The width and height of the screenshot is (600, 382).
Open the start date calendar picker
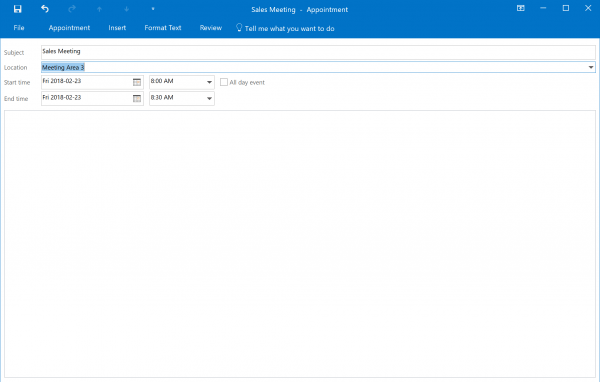tap(137, 82)
